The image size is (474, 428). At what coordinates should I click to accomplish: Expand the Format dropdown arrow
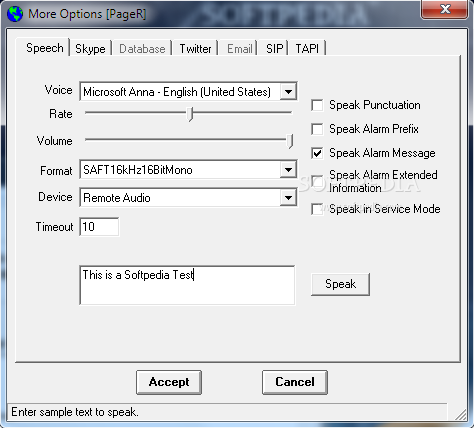point(288,170)
